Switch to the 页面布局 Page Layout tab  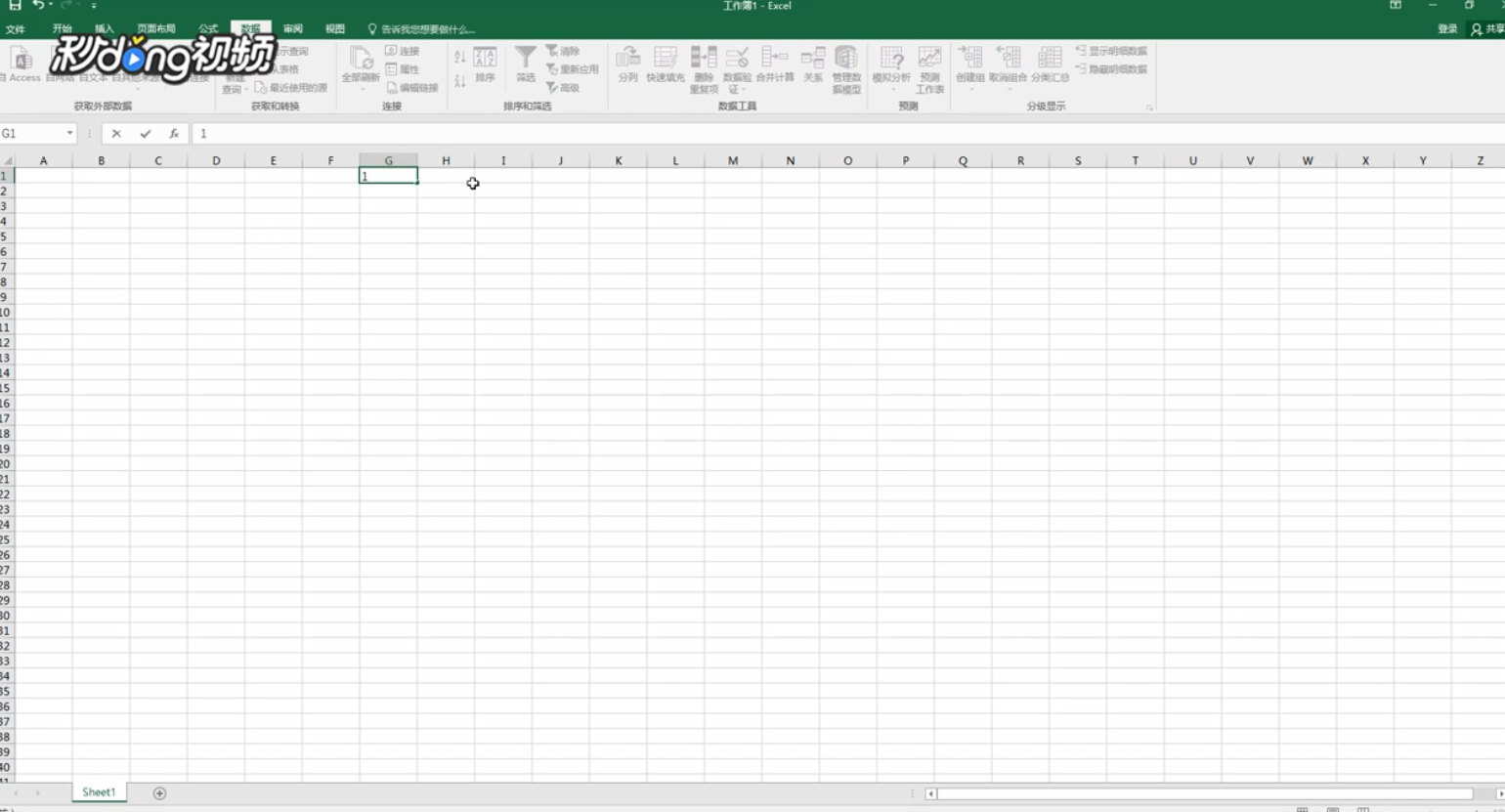156,29
